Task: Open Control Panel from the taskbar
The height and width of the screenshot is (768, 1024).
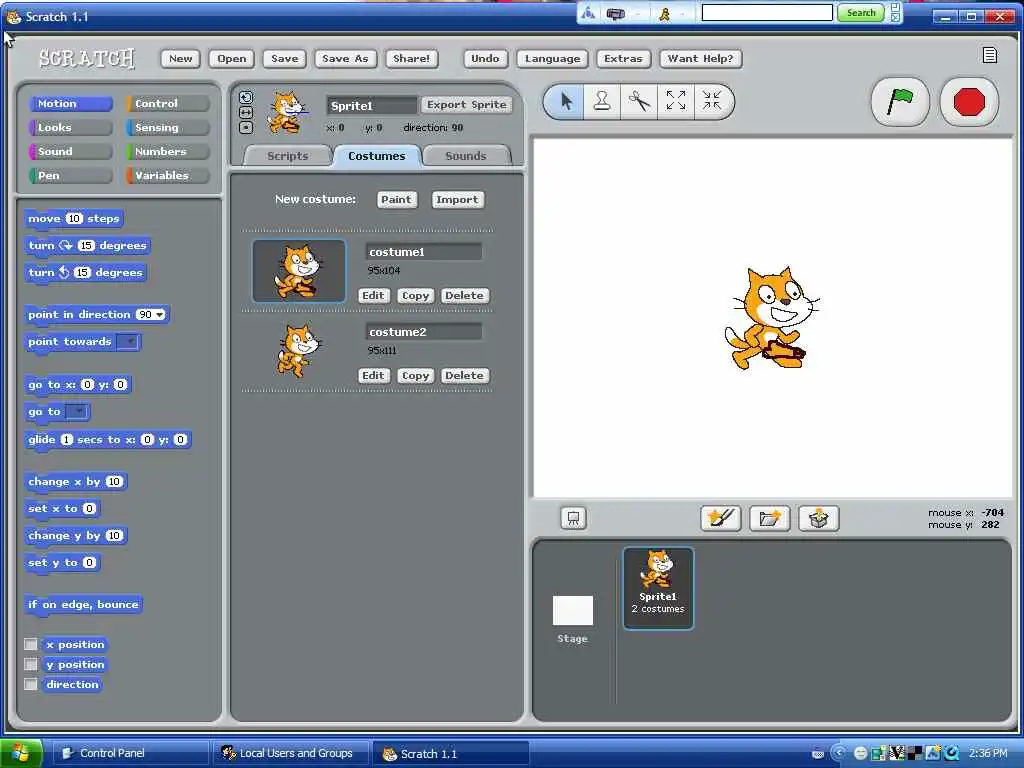Action: pyautogui.click(x=129, y=754)
